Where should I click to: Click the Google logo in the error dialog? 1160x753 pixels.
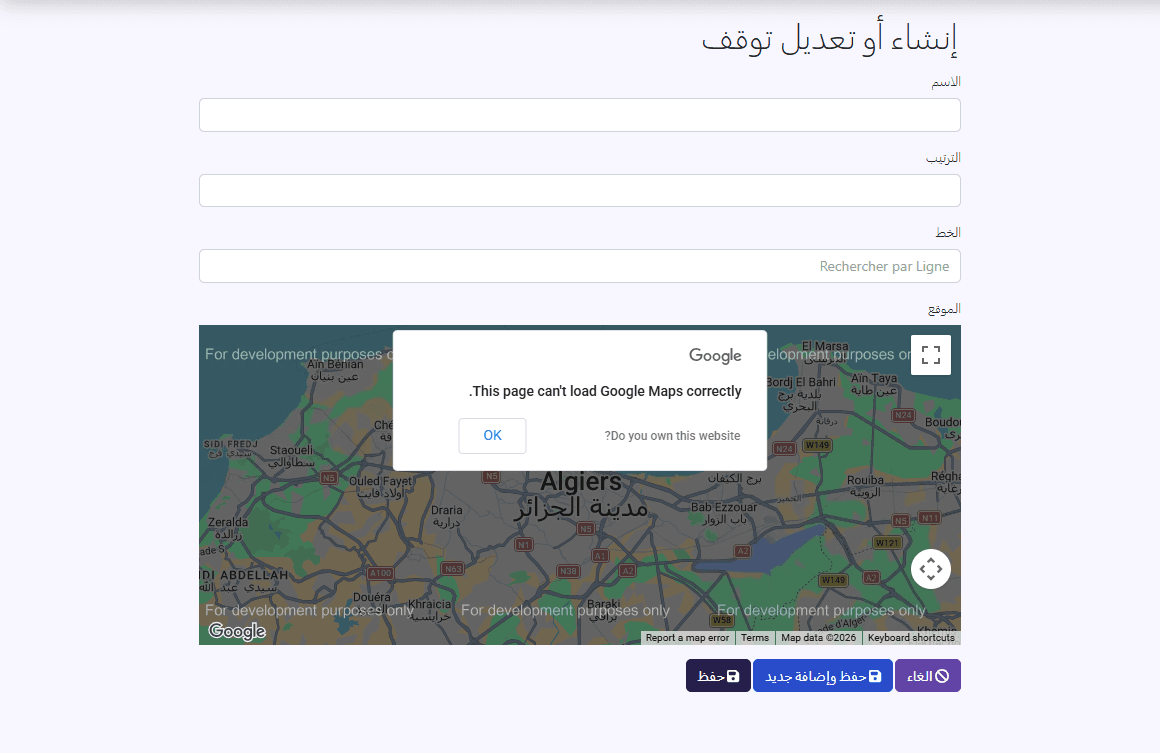click(x=715, y=356)
